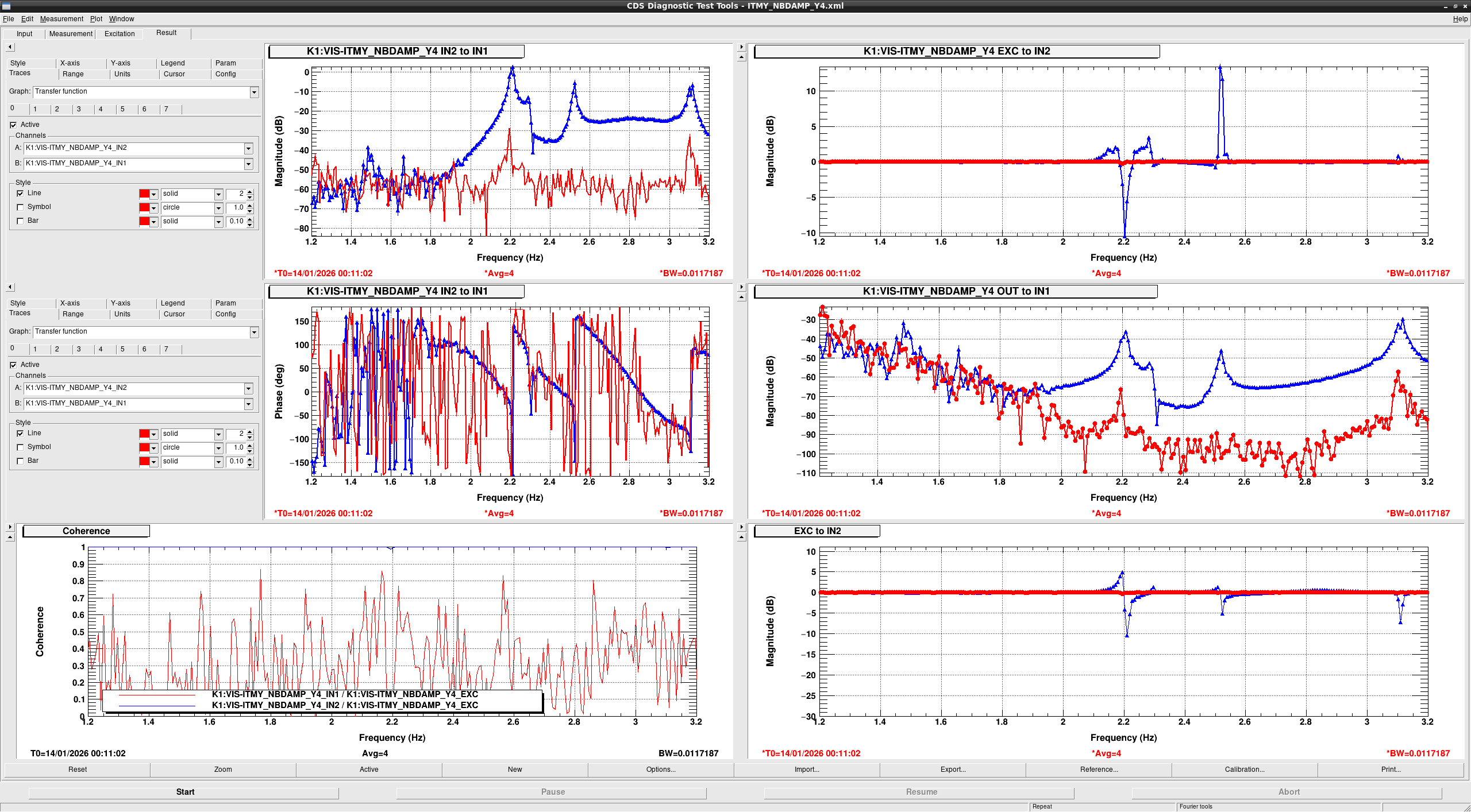Click the up arrow beside the EXC to IN2 bottom plot

[741, 538]
